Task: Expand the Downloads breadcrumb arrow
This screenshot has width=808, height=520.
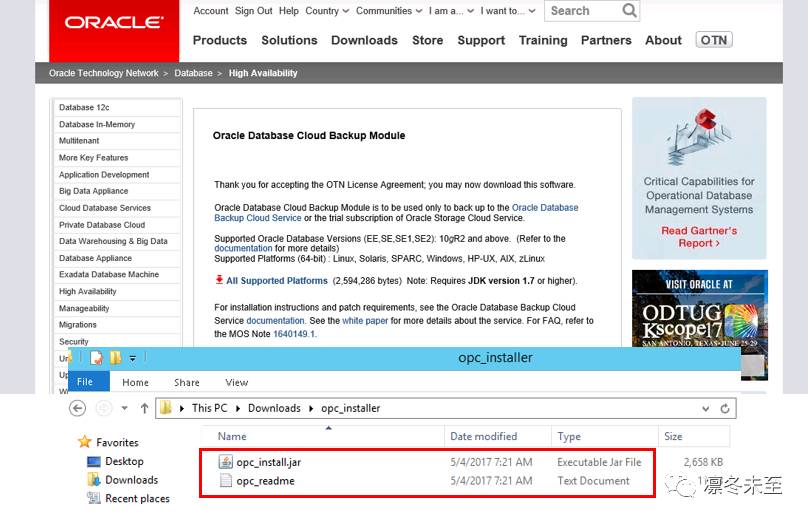Action: pyautogui.click(x=311, y=408)
